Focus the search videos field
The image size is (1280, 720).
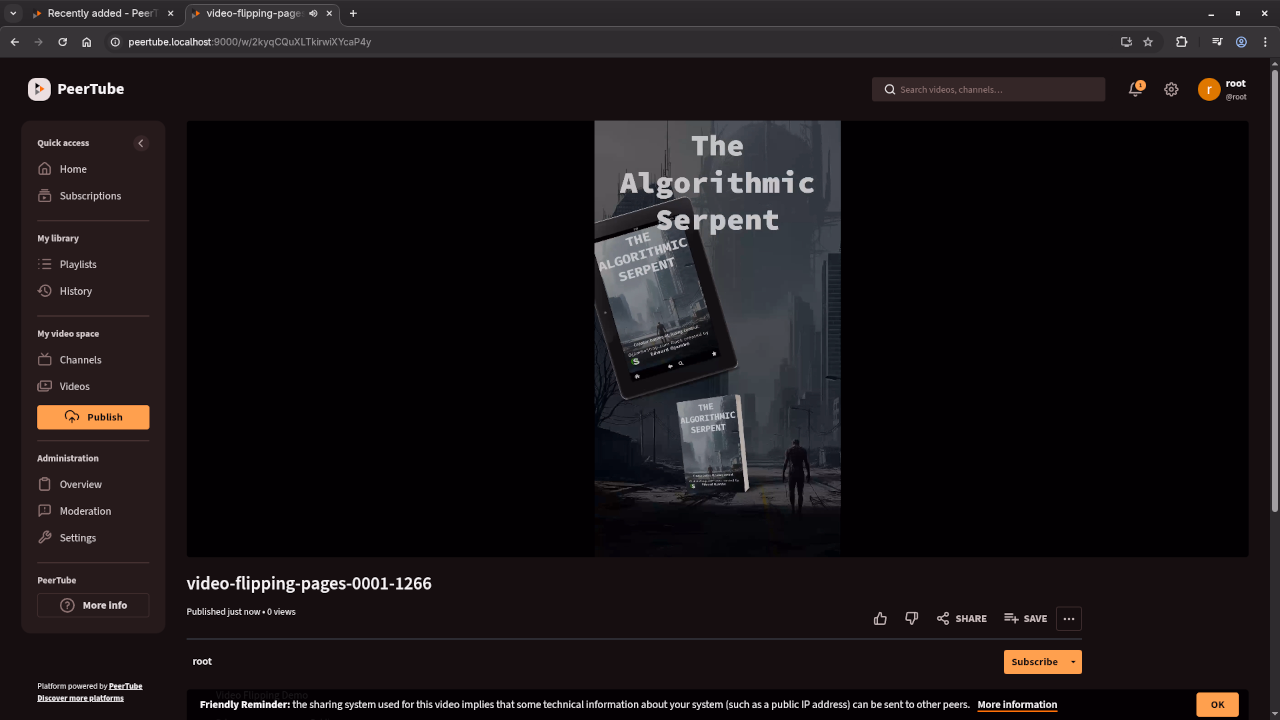[x=988, y=89]
